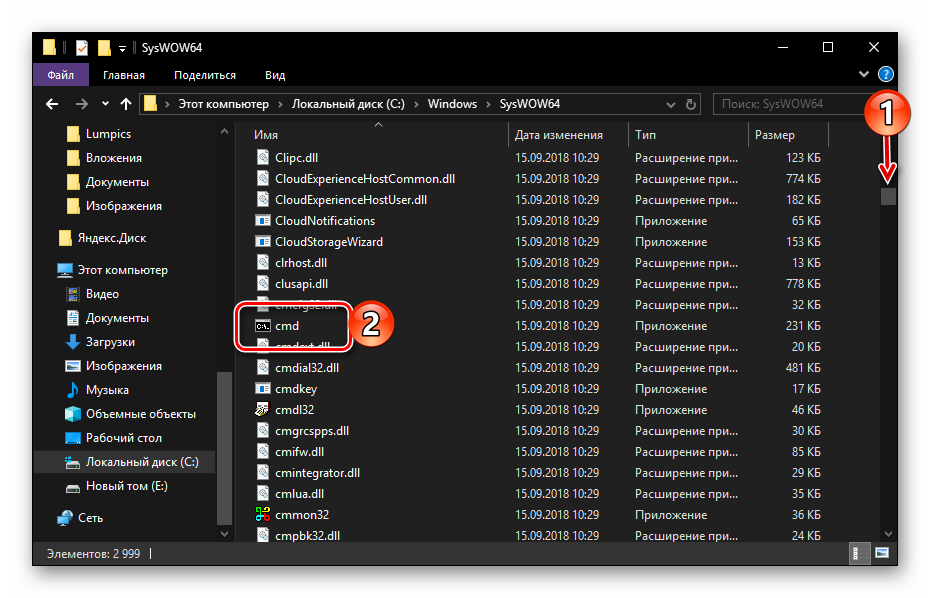Click the CloudNotifications application icon
The image size is (930, 598).
[x=263, y=221]
